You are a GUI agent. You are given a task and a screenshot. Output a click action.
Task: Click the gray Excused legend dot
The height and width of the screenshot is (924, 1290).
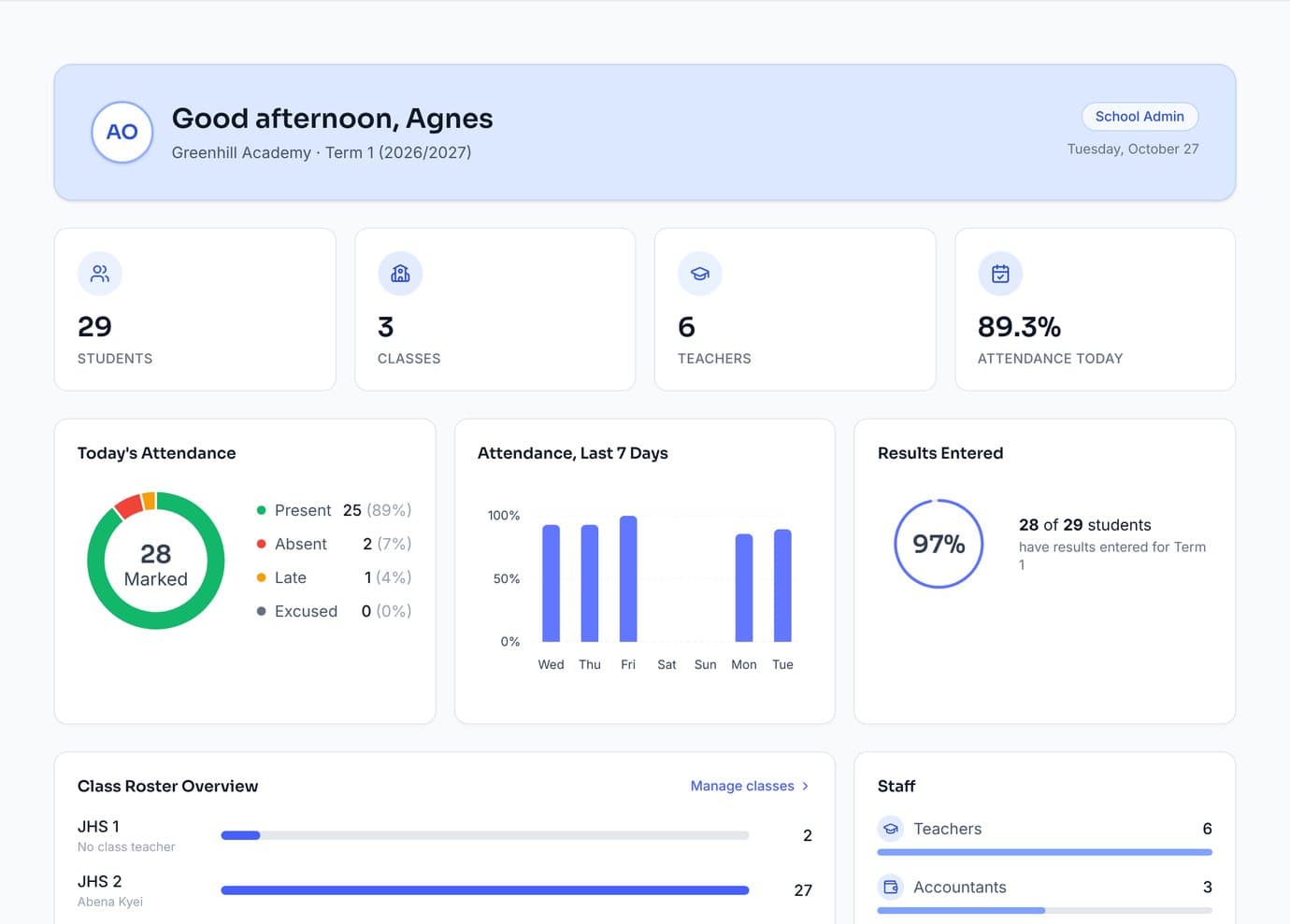coord(262,611)
